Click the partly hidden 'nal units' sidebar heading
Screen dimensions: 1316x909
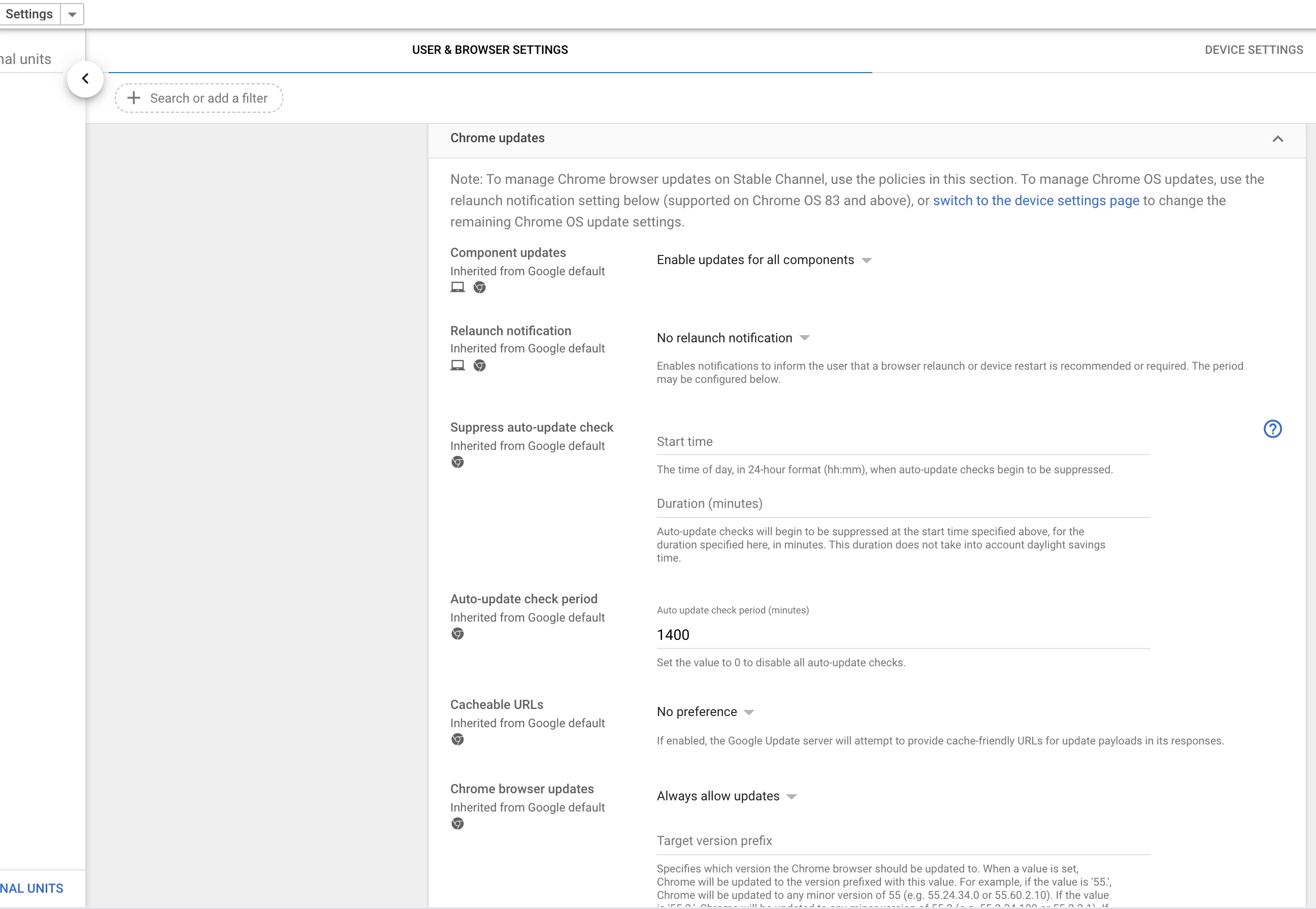point(25,59)
